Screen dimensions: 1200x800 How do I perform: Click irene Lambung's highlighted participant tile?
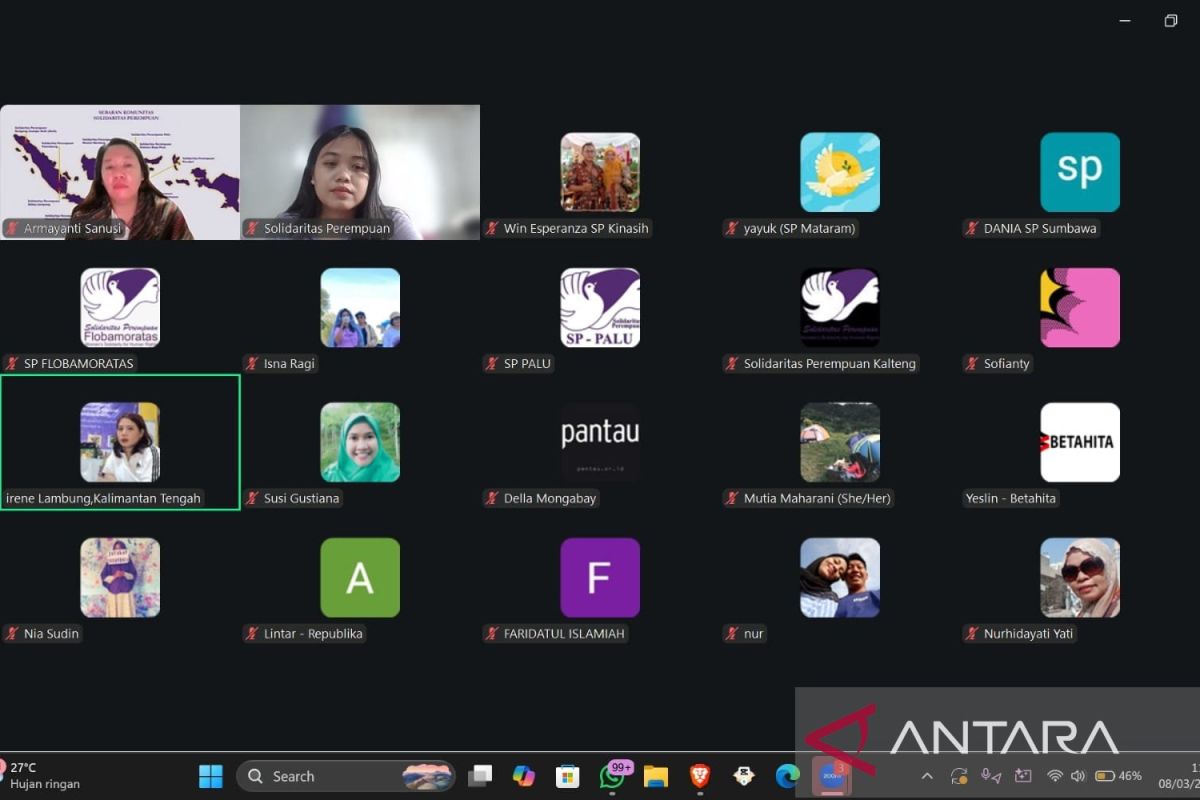[120, 442]
